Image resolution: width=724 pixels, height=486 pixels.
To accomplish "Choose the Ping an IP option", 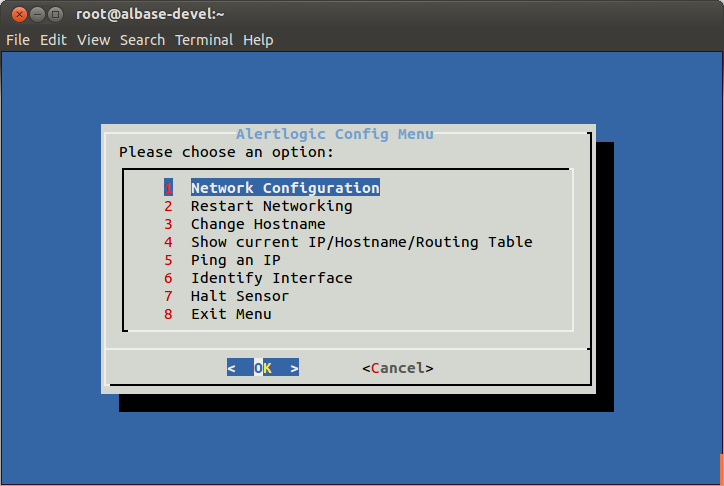I will click(235, 260).
